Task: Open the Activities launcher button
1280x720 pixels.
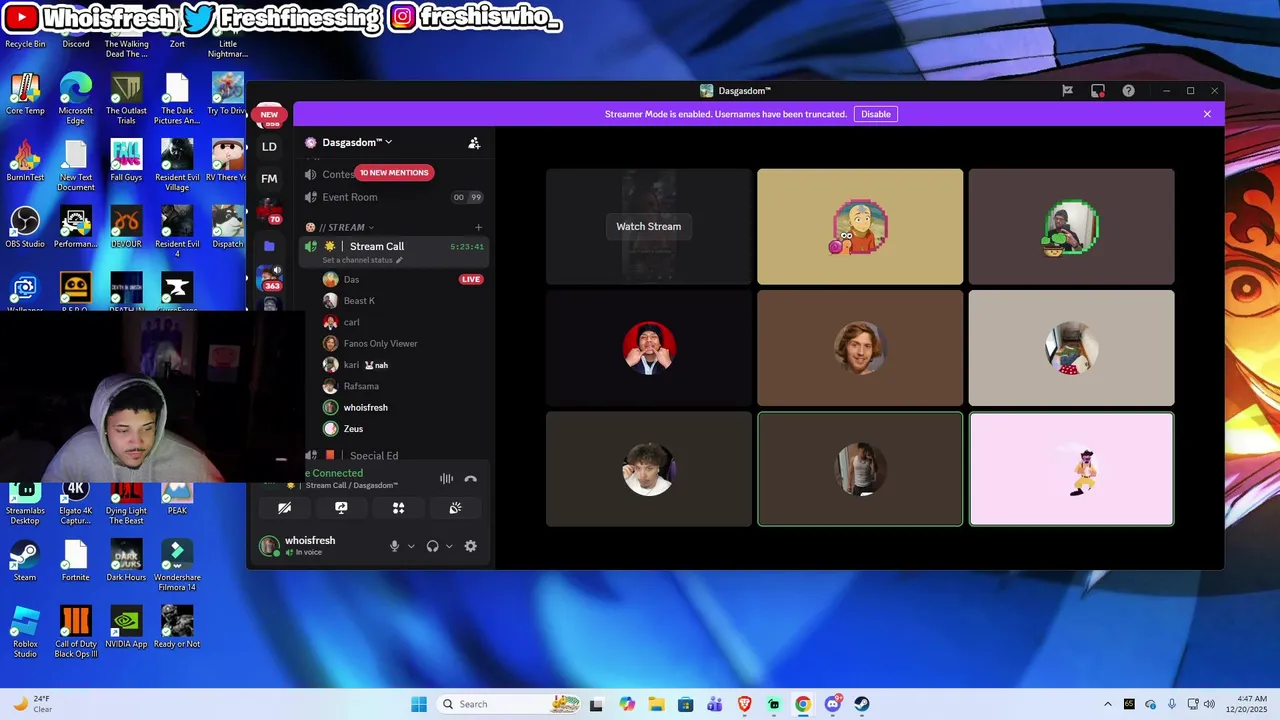Action: click(398, 508)
